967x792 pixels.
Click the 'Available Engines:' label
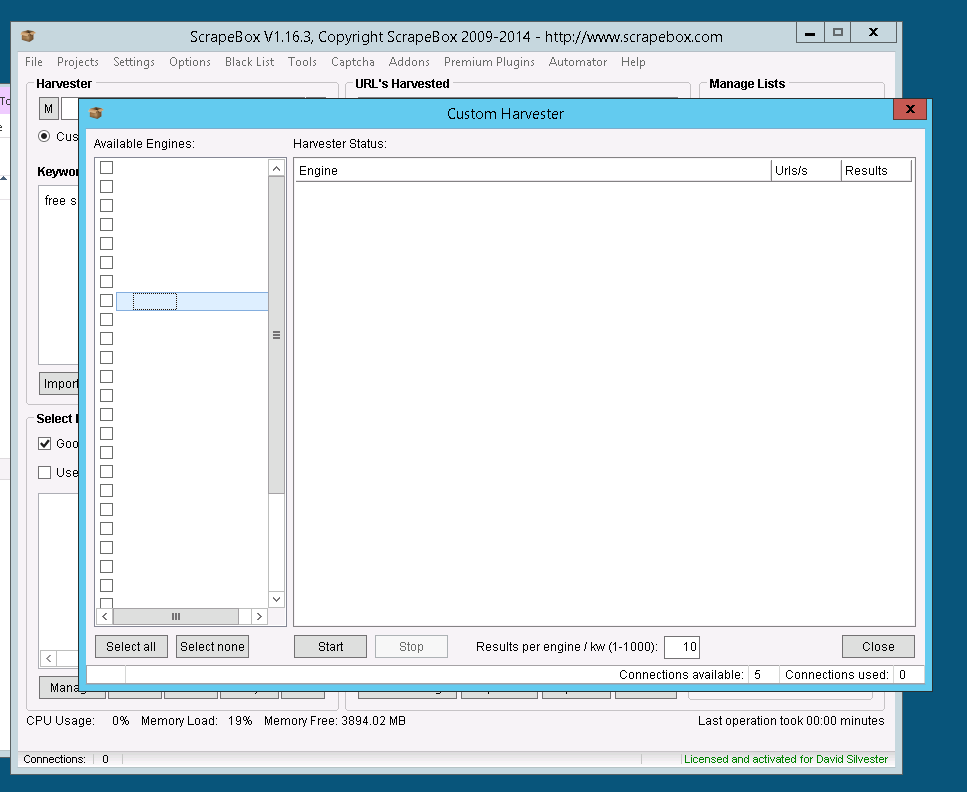click(144, 144)
